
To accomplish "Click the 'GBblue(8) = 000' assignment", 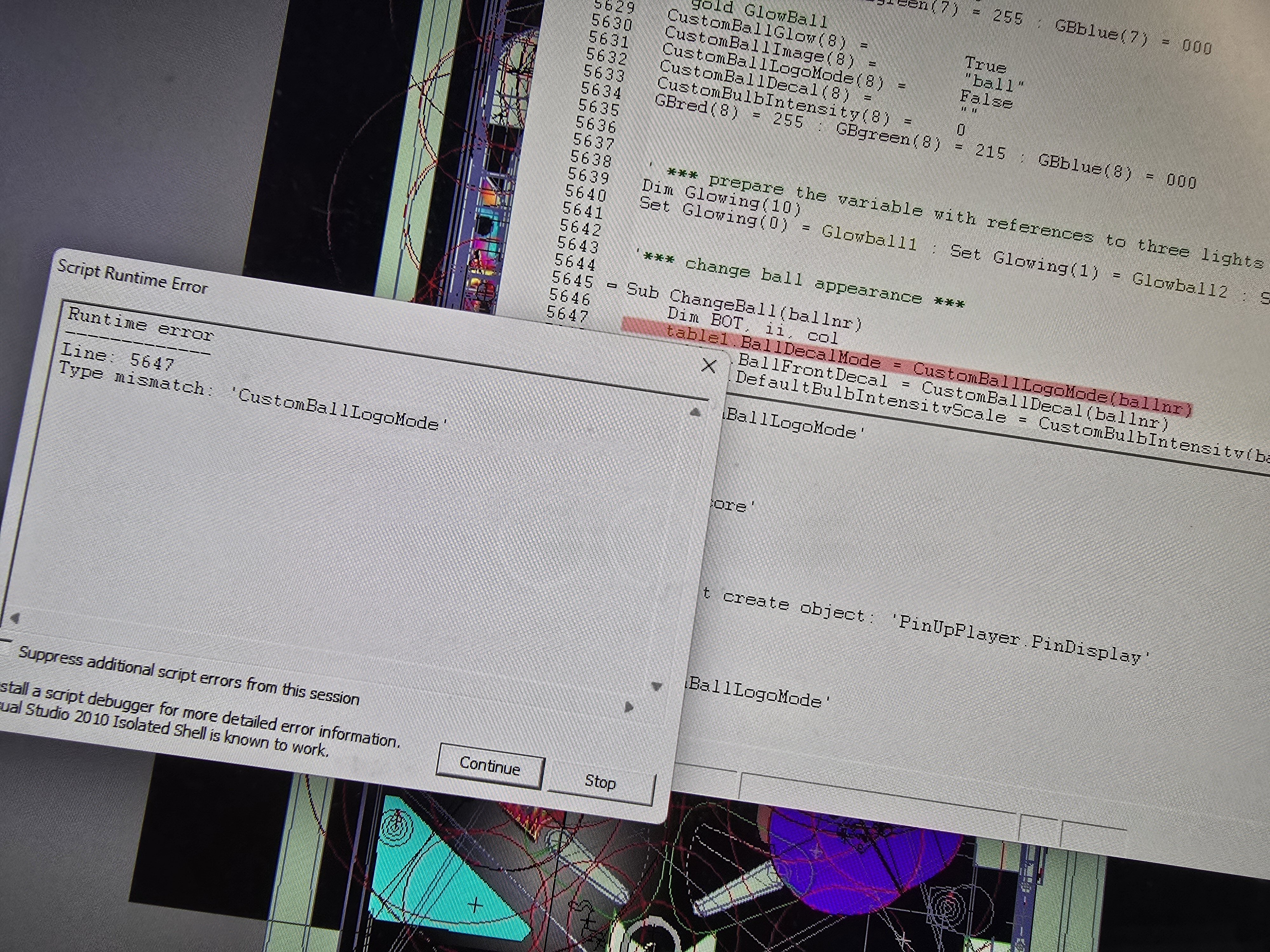I will point(1117,171).
